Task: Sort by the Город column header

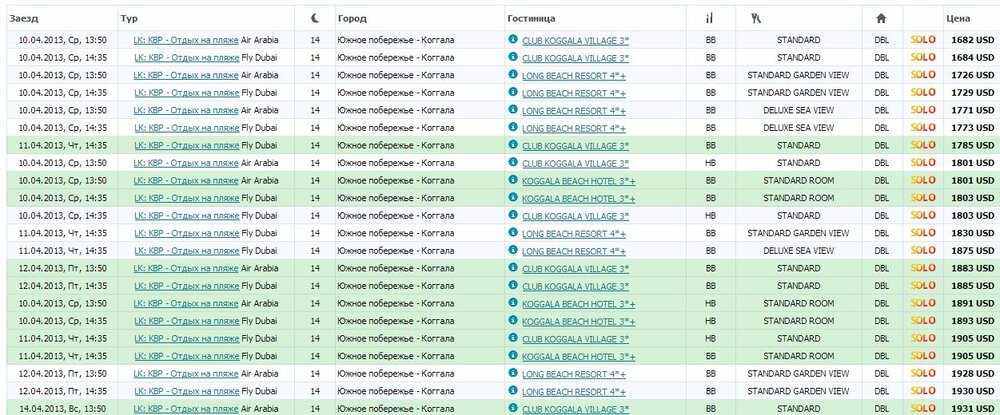Action: [352, 18]
